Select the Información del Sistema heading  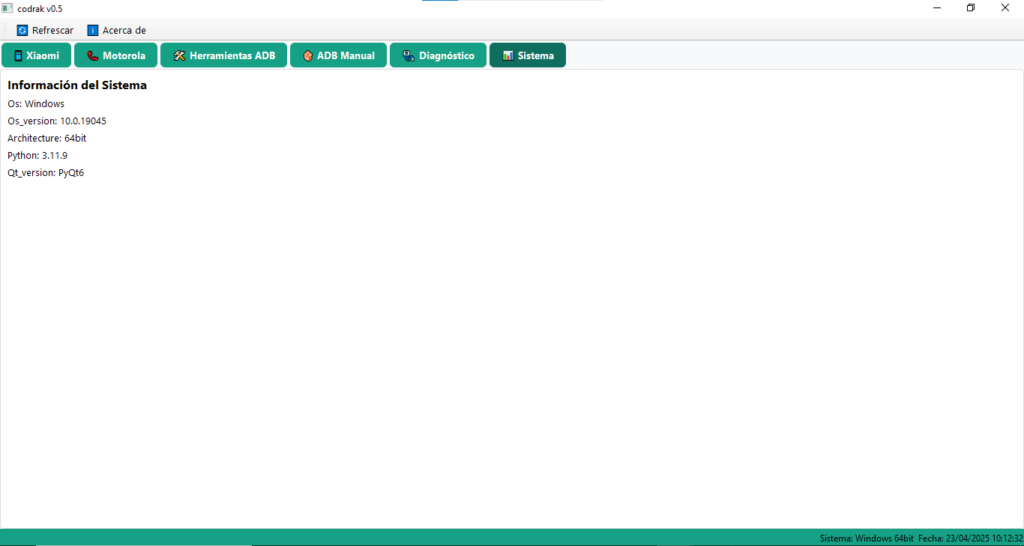click(x=77, y=86)
